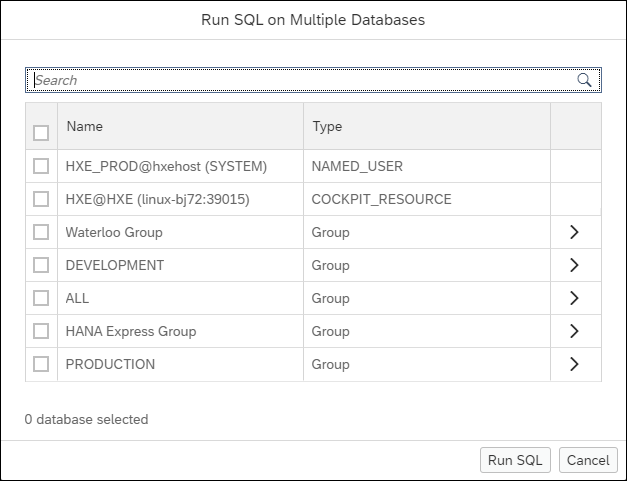Toggle the select-all header checkbox
This screenshot has width=627, height=481.
[41, 133]
